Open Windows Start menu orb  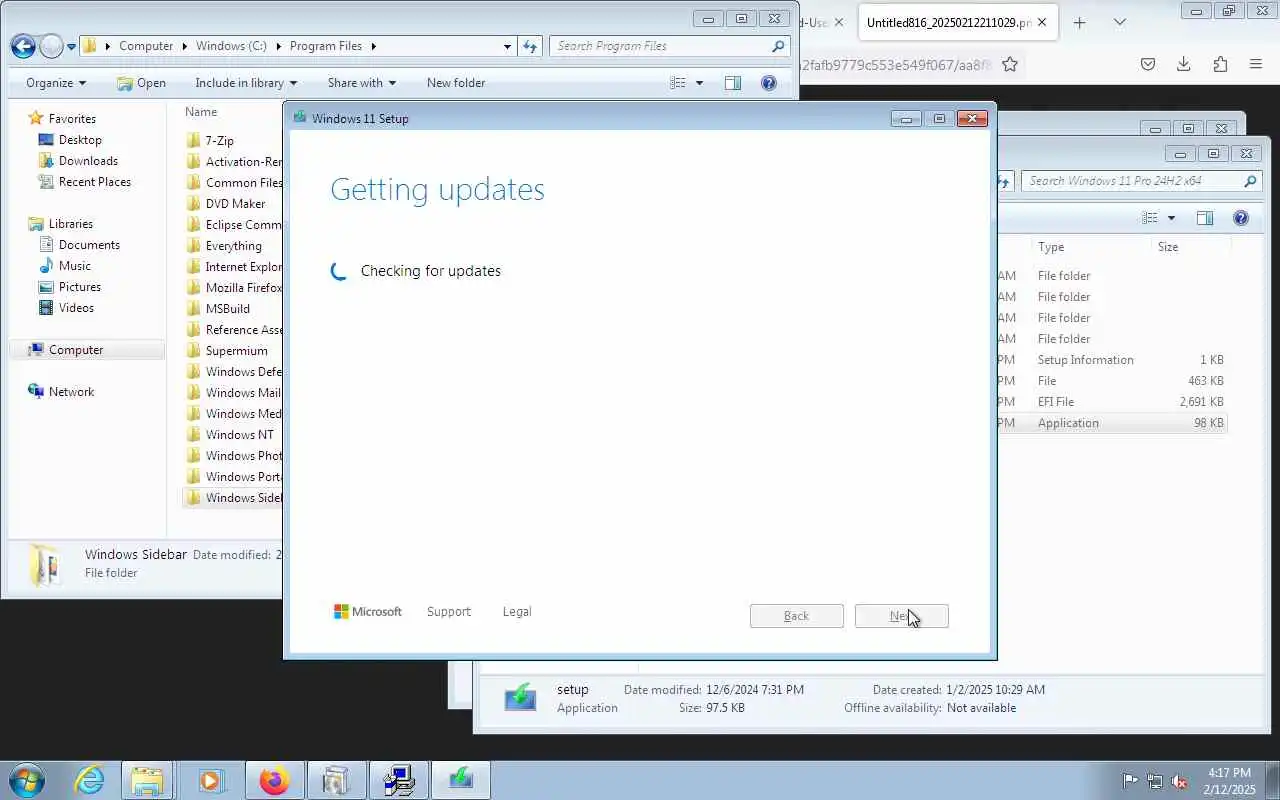tap(26, 780)
